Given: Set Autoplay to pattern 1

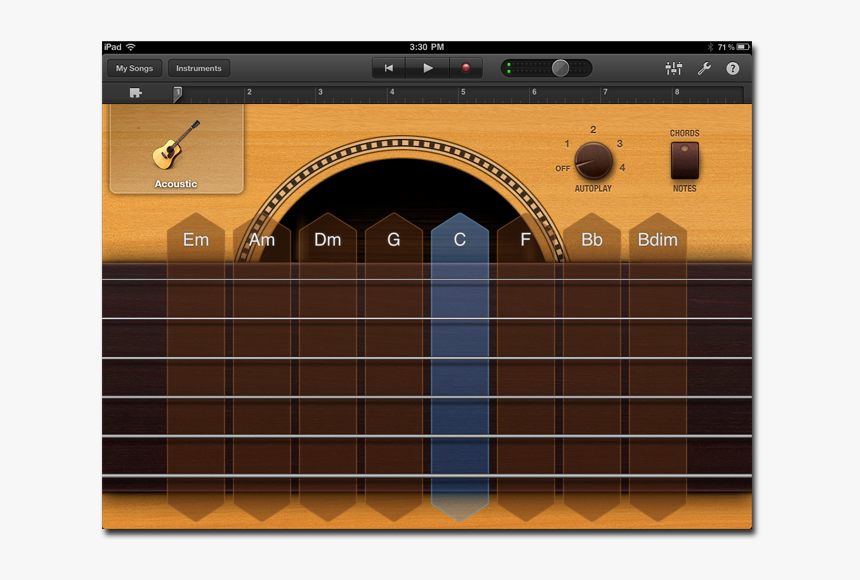Looking at the screenshot, I should [x=567, y=144].
